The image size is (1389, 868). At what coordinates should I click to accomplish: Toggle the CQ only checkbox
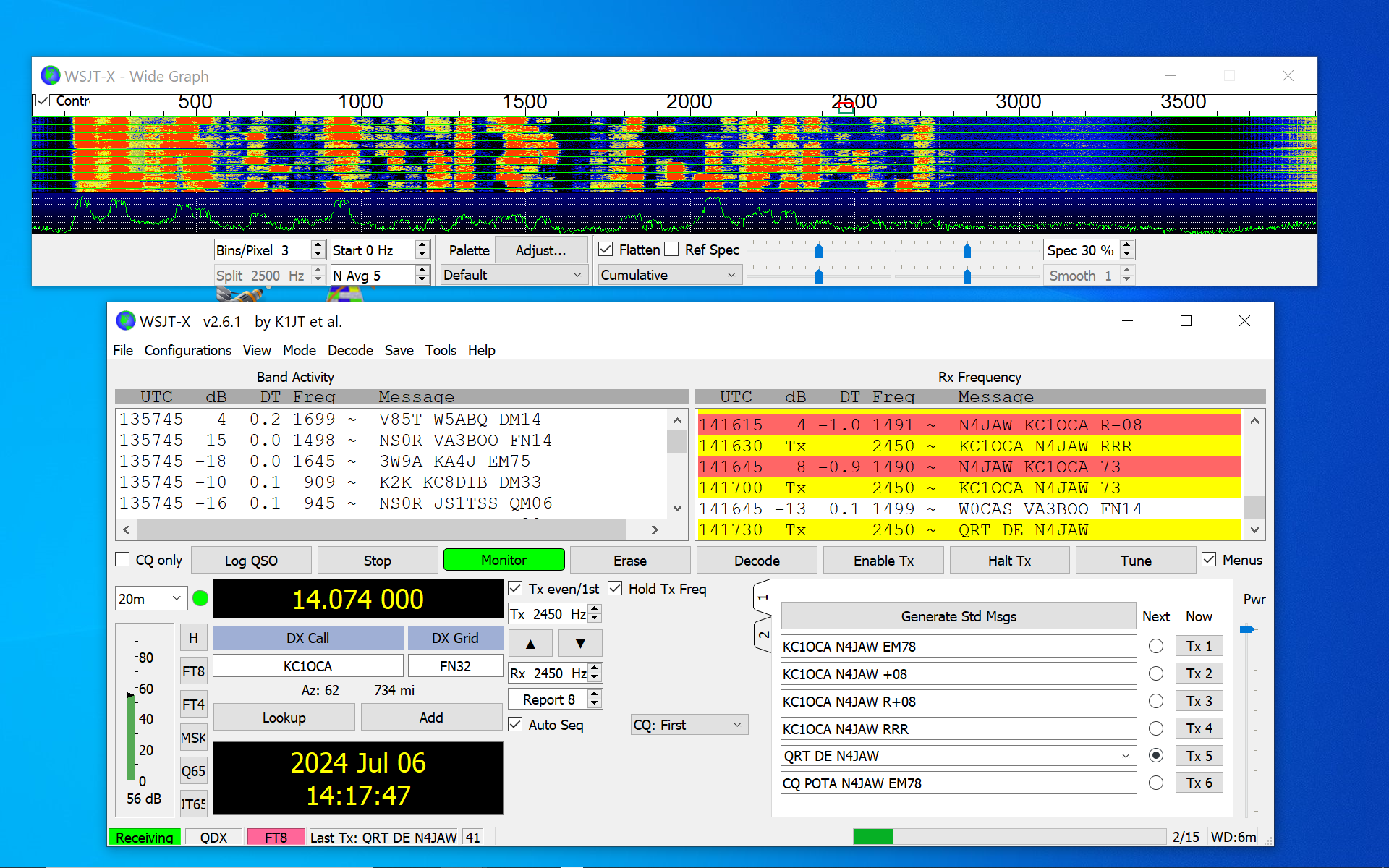(x=123, y=560)
